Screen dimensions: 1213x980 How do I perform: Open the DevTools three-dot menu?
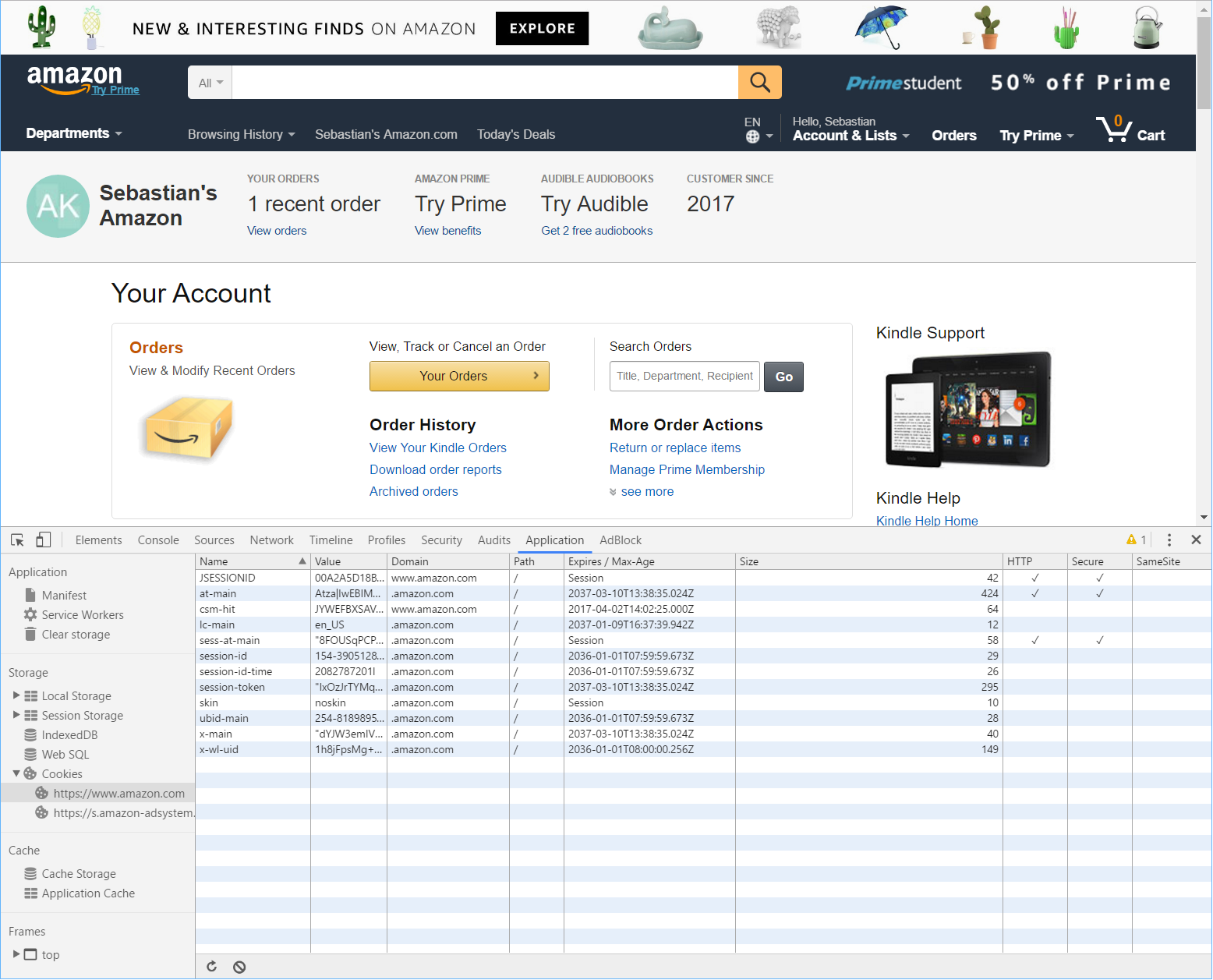click(x=1169, y=540)
